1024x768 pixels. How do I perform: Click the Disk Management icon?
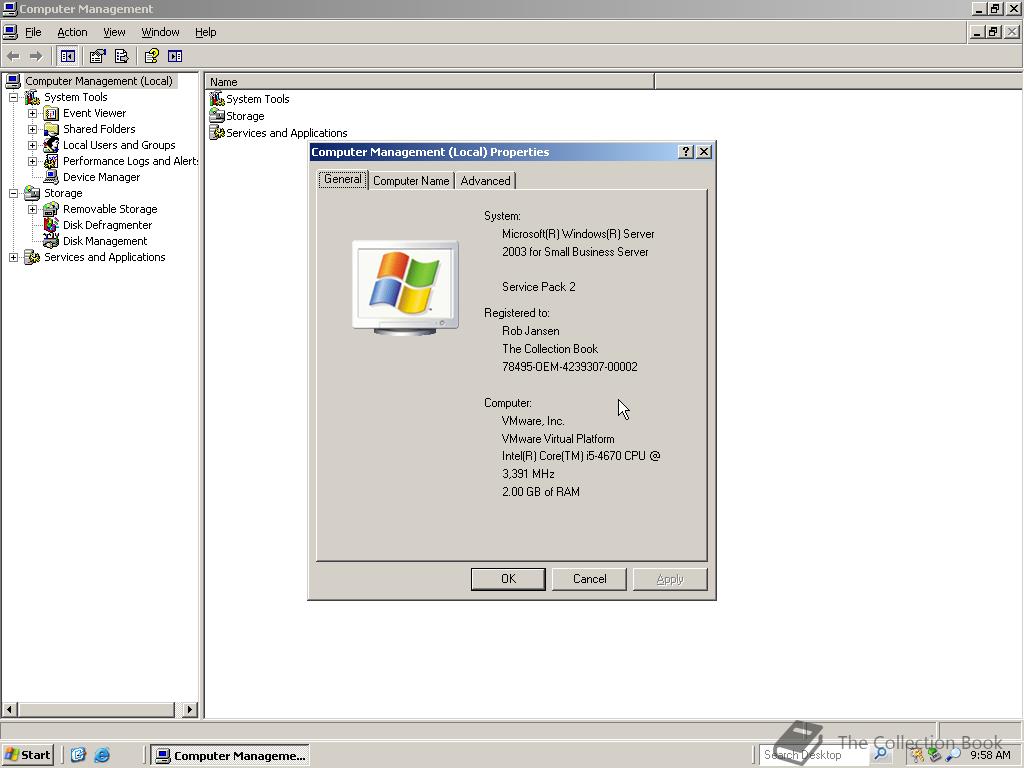pos(51,241)
